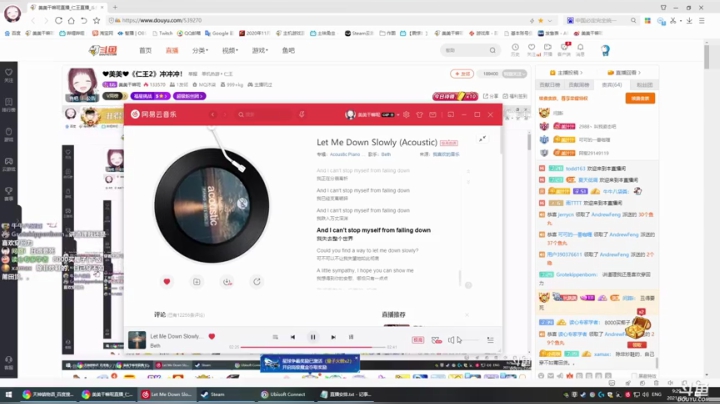Image resolution: width=720 pixels, height=404 pixels.
Task: Open a new browser tab with plus
Action: (x=115, y=7)
